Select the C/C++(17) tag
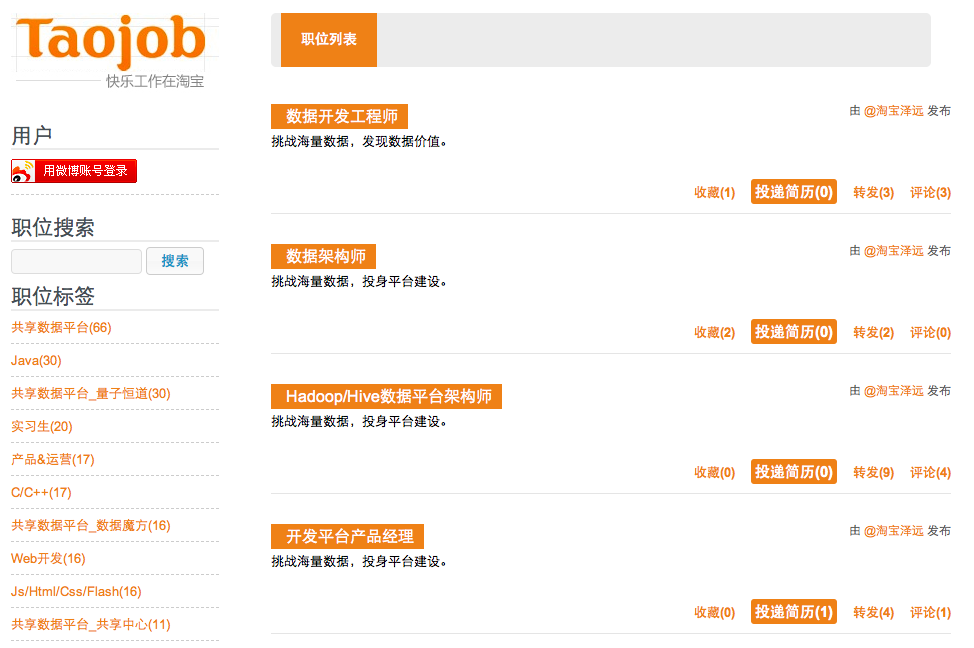The image size is (974, 648). [41, 493]
